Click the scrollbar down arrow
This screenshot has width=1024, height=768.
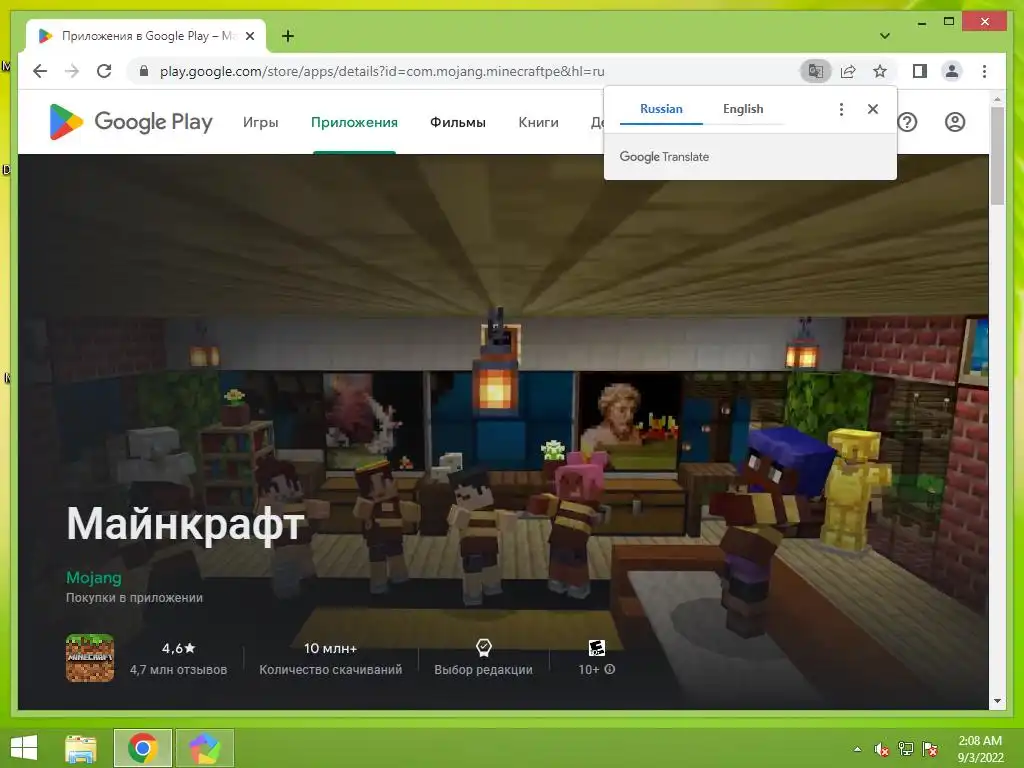pyautogui.click(x=997, y=701)
